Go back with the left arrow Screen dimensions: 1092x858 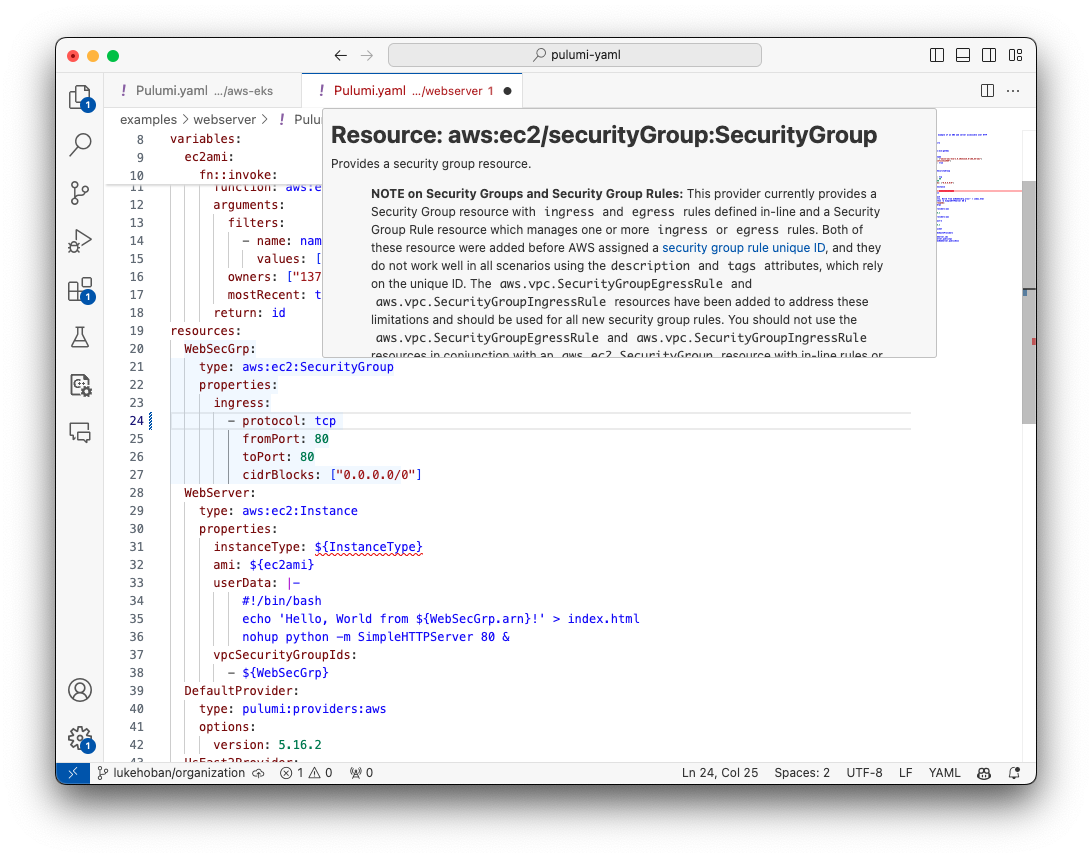pos(341,55)
